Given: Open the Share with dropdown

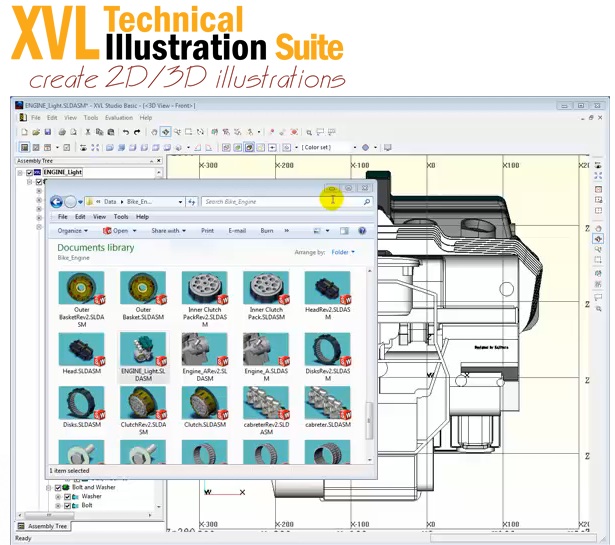Looking at the screenshot, I should pyautogui.click(x=169, y=231).
